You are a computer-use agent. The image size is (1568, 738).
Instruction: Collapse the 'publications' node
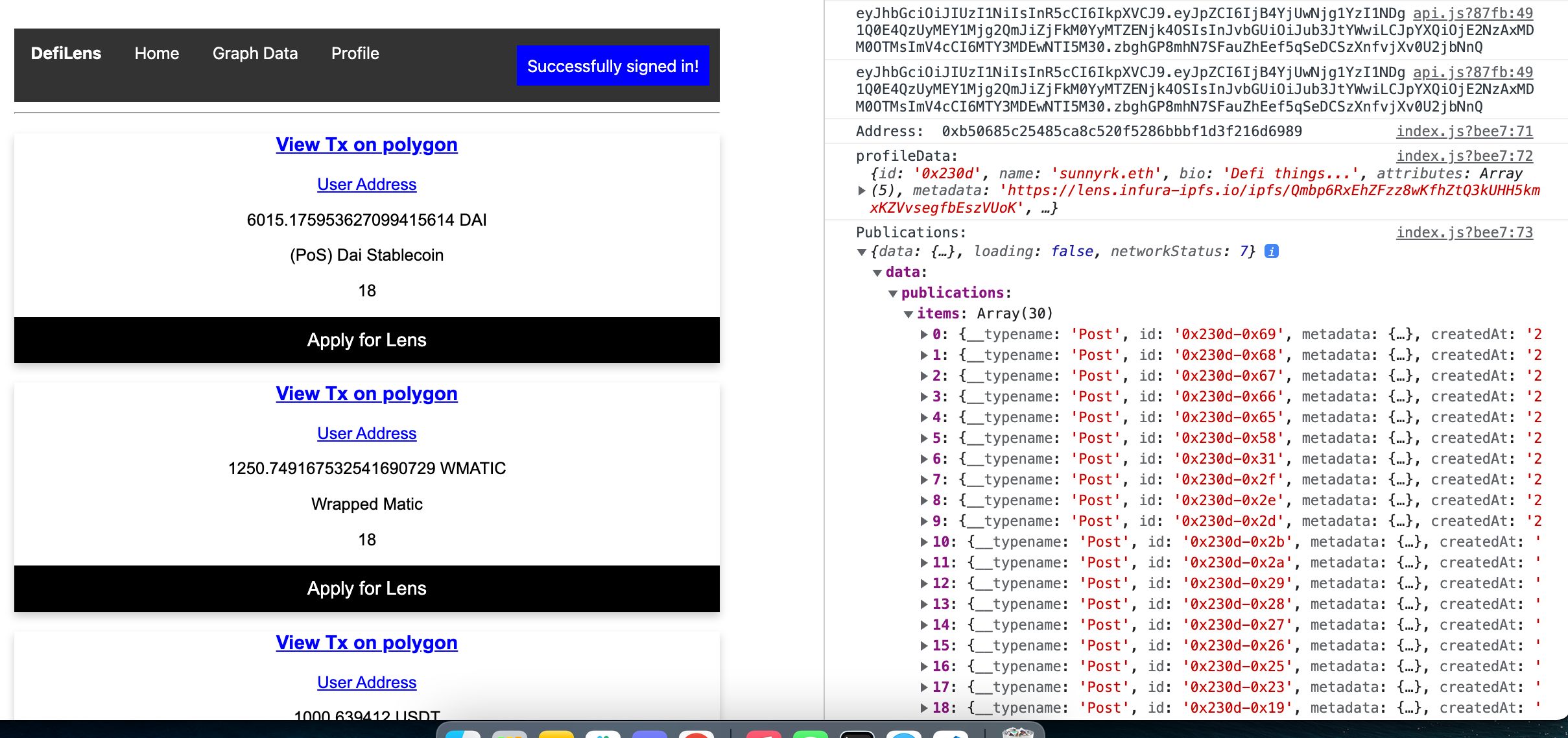893,293
